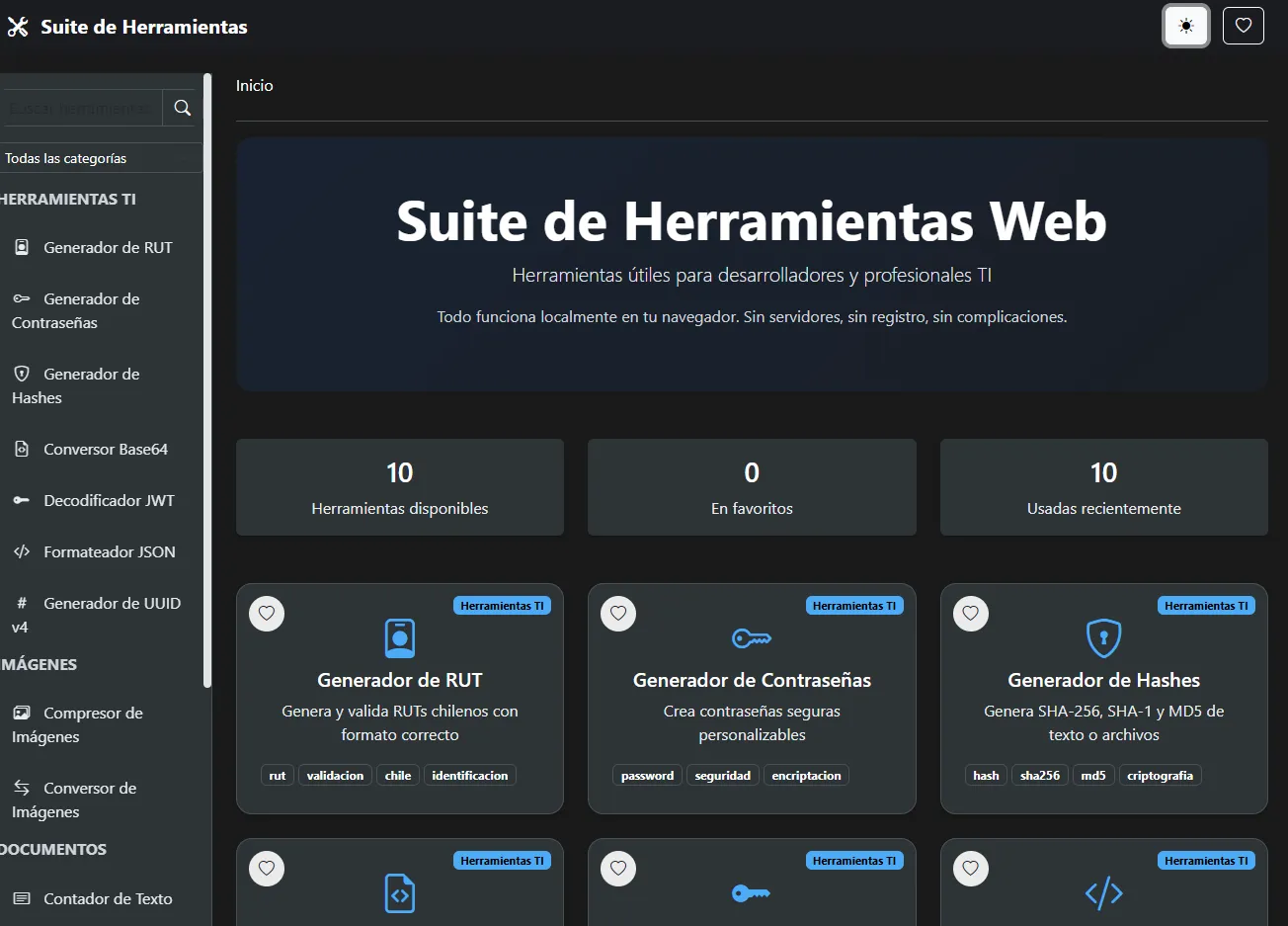Click the code brackets icon beside Formateador JSON
Screen dimensions: 1288x926
click(22, 551)
